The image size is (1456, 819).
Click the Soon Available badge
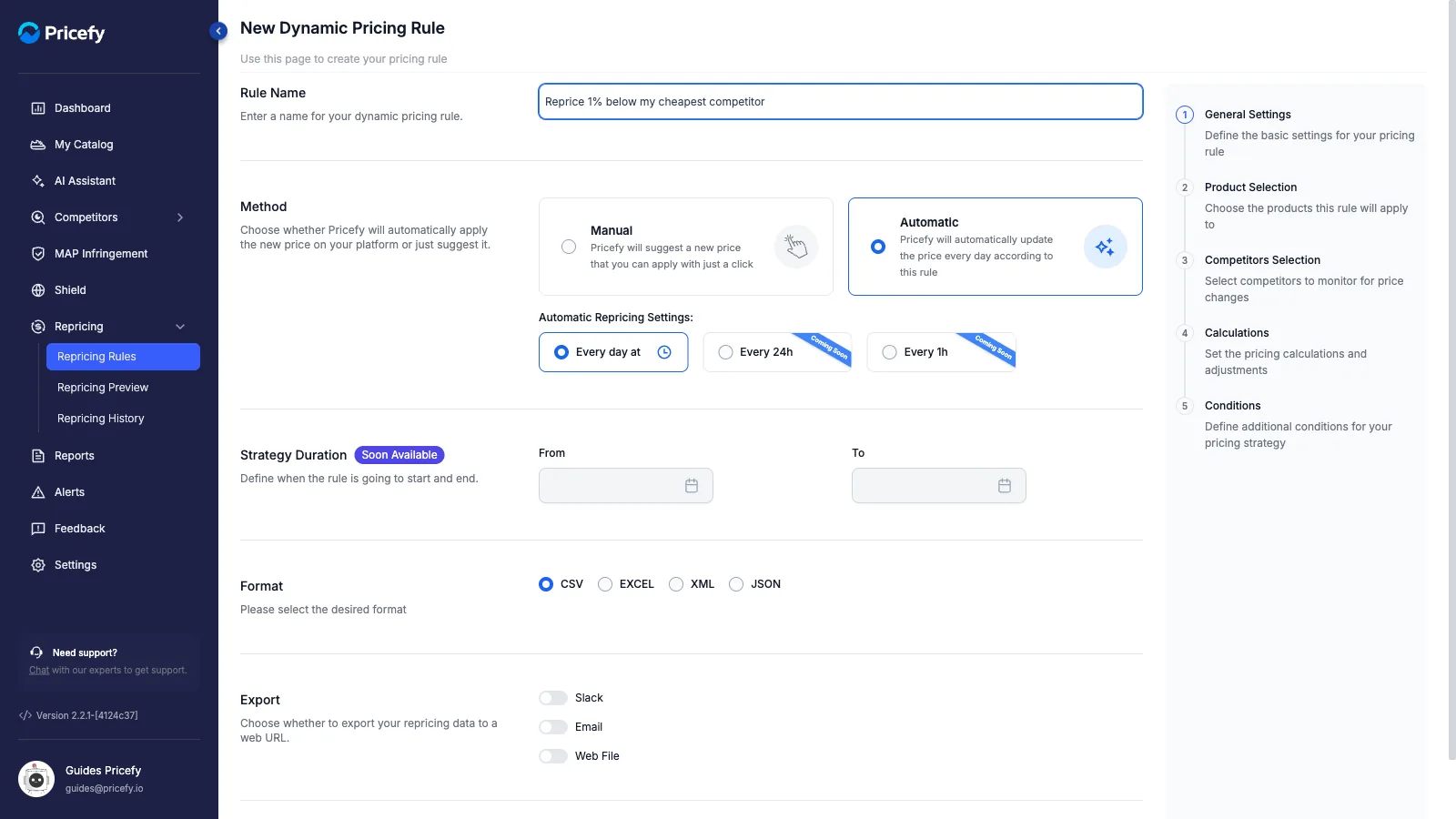pos(399,455)
